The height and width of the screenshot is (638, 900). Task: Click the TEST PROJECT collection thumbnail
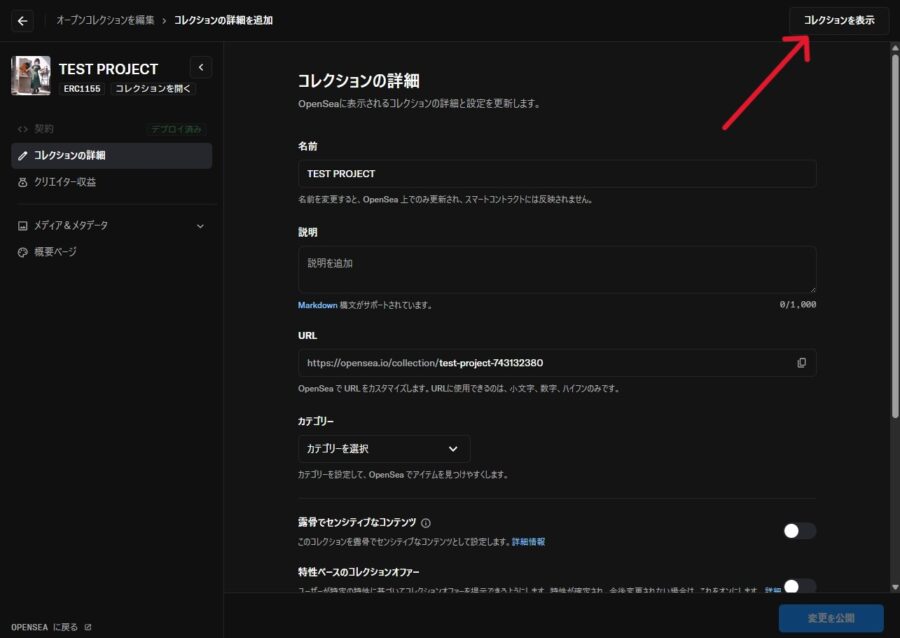[x=31, y=75]
